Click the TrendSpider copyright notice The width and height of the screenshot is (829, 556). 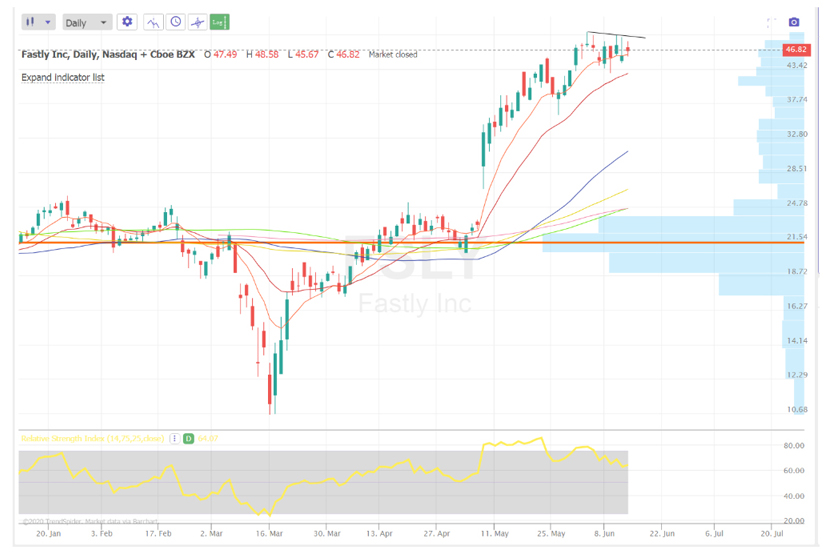pos(90,522)
